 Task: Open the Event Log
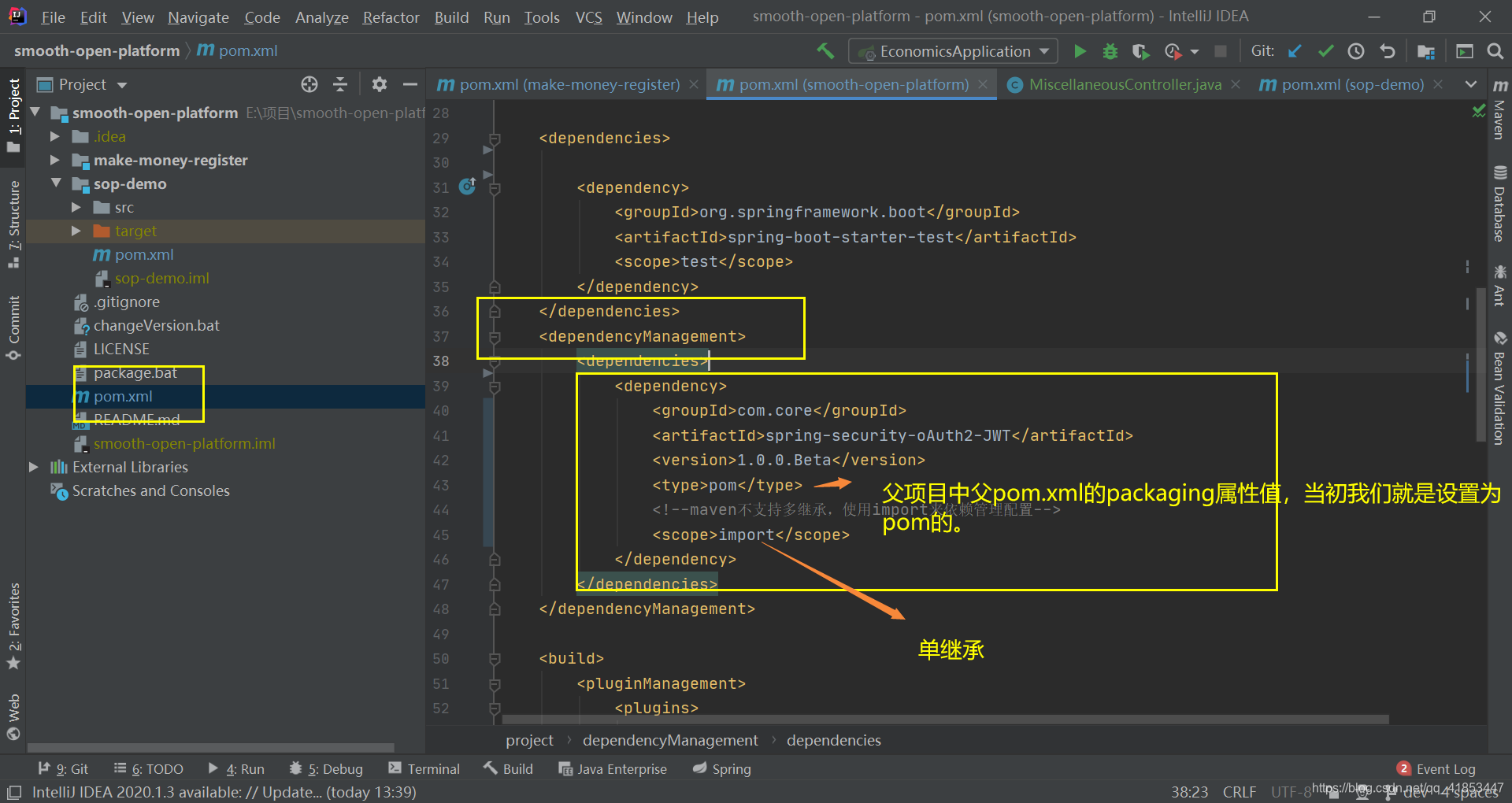click(1436, 769)
